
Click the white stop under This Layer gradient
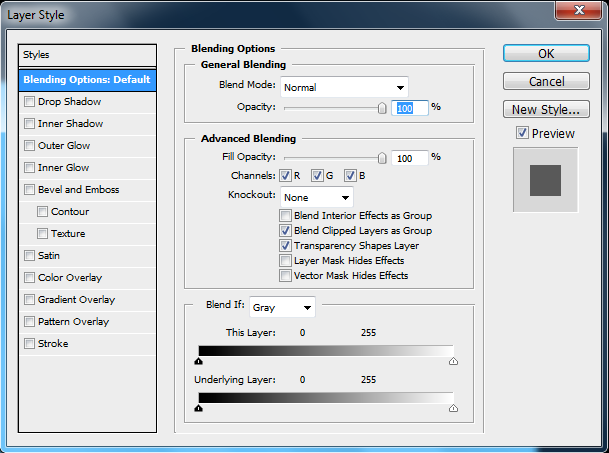(x=453, y=362)
